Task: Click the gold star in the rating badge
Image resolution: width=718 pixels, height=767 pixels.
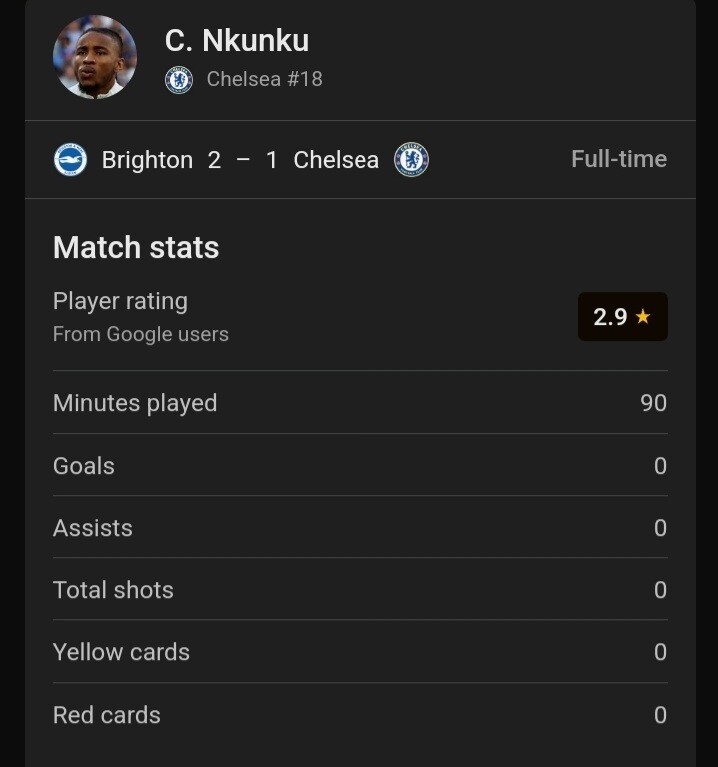Action: coord(643,317)
